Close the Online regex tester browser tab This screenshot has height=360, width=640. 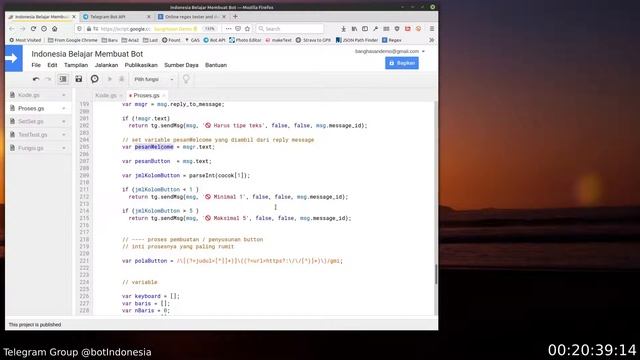pyautogui.click(x=224, y=17)
